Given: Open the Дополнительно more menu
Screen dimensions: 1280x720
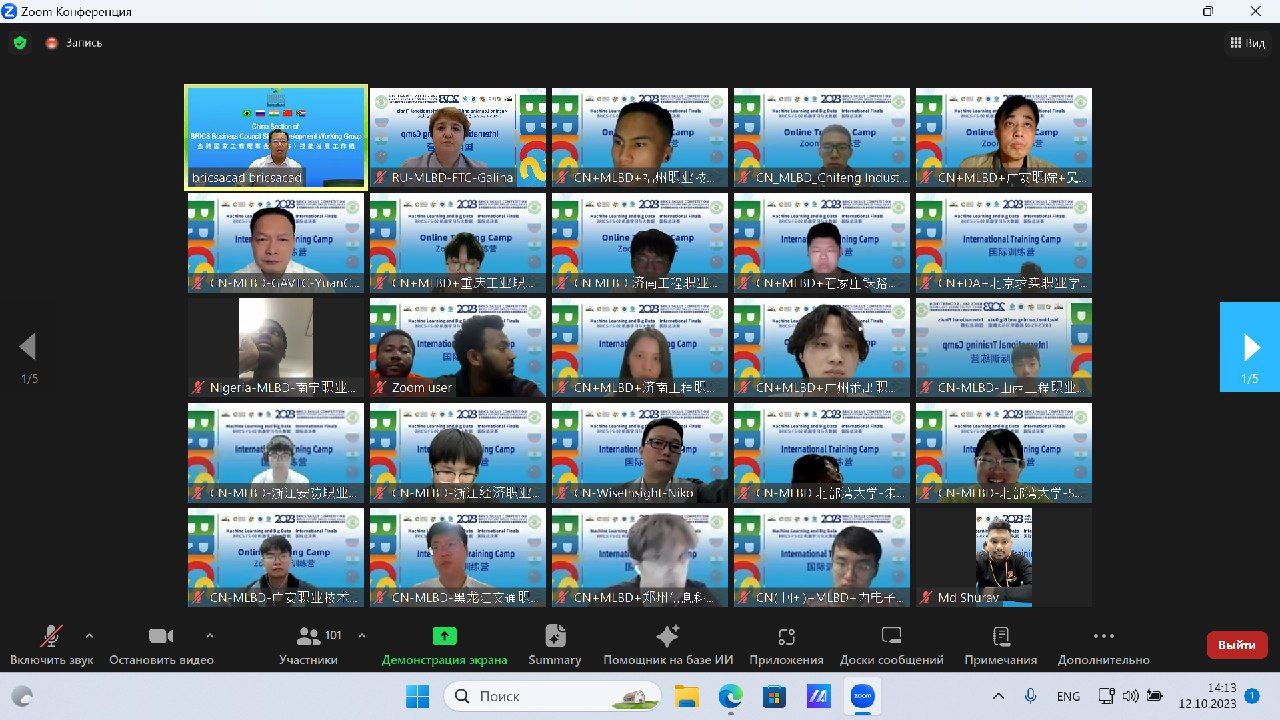Looking at the screenshot, I should 1103,637.
